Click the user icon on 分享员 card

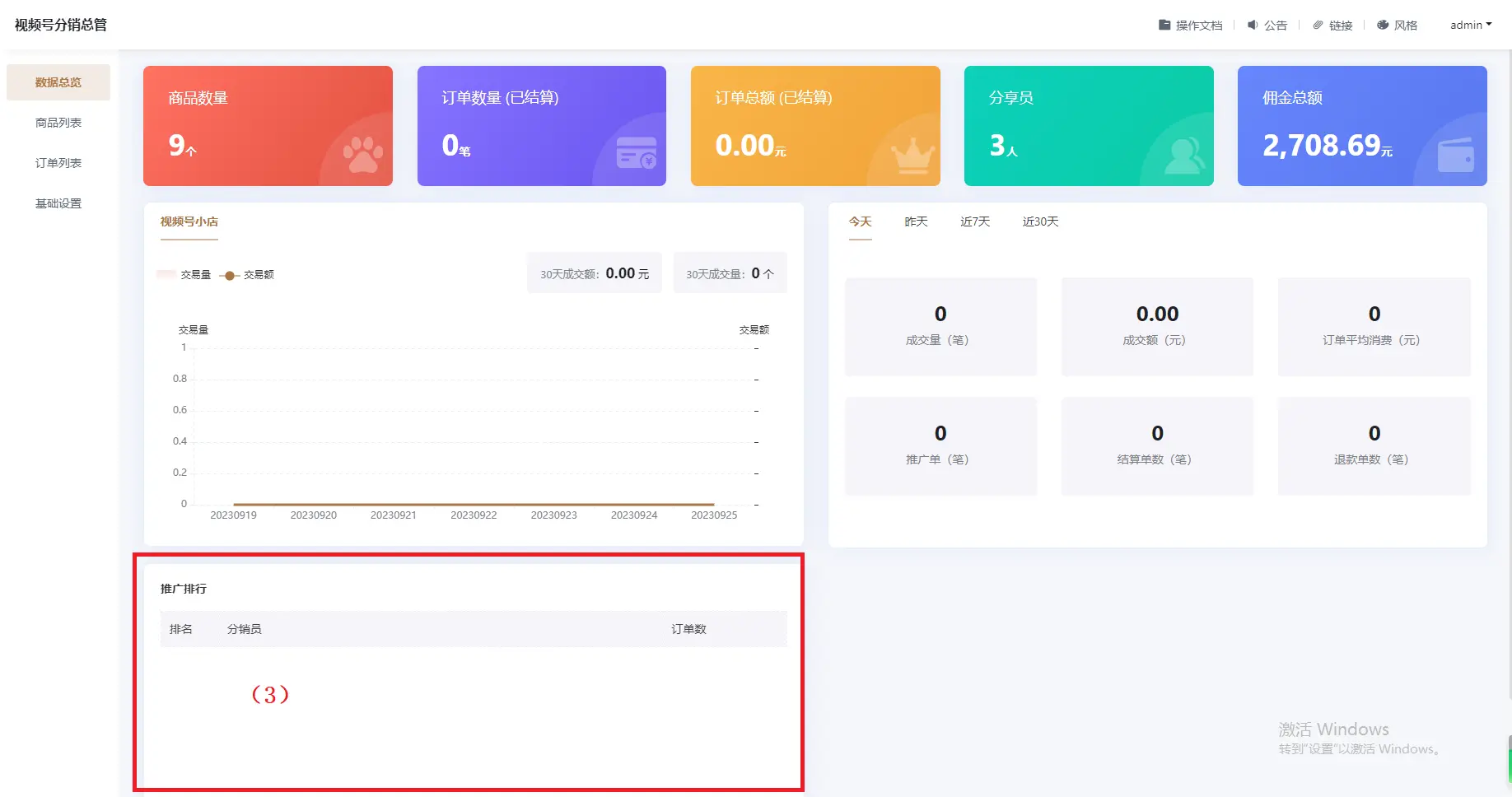pyautogui.click(x=1184, y=155)
